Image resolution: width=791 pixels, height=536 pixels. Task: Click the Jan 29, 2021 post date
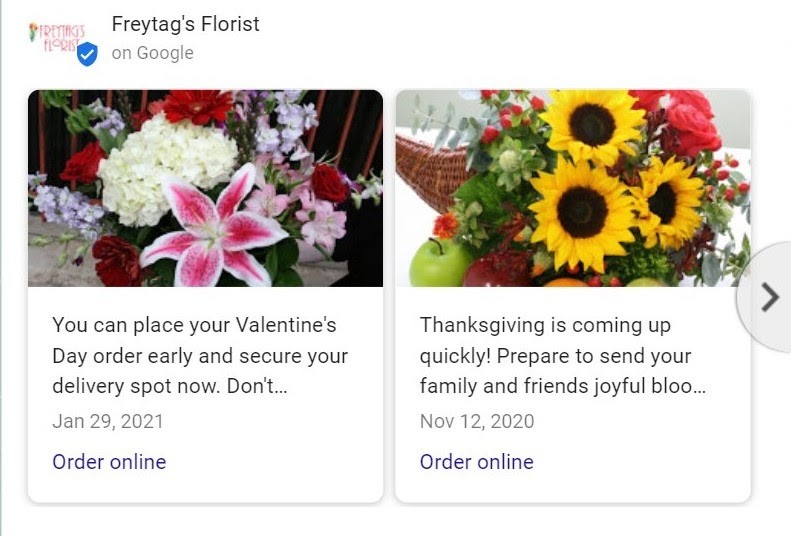[107, 421]
